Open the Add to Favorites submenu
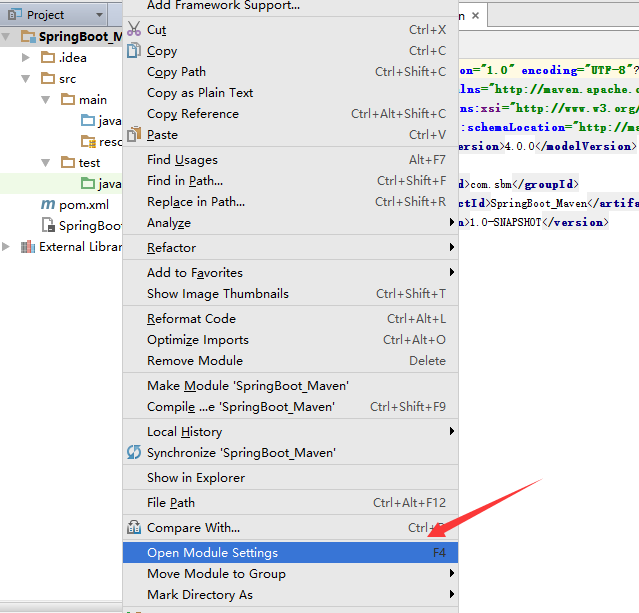The image size is (639, 613). point(290,272)
